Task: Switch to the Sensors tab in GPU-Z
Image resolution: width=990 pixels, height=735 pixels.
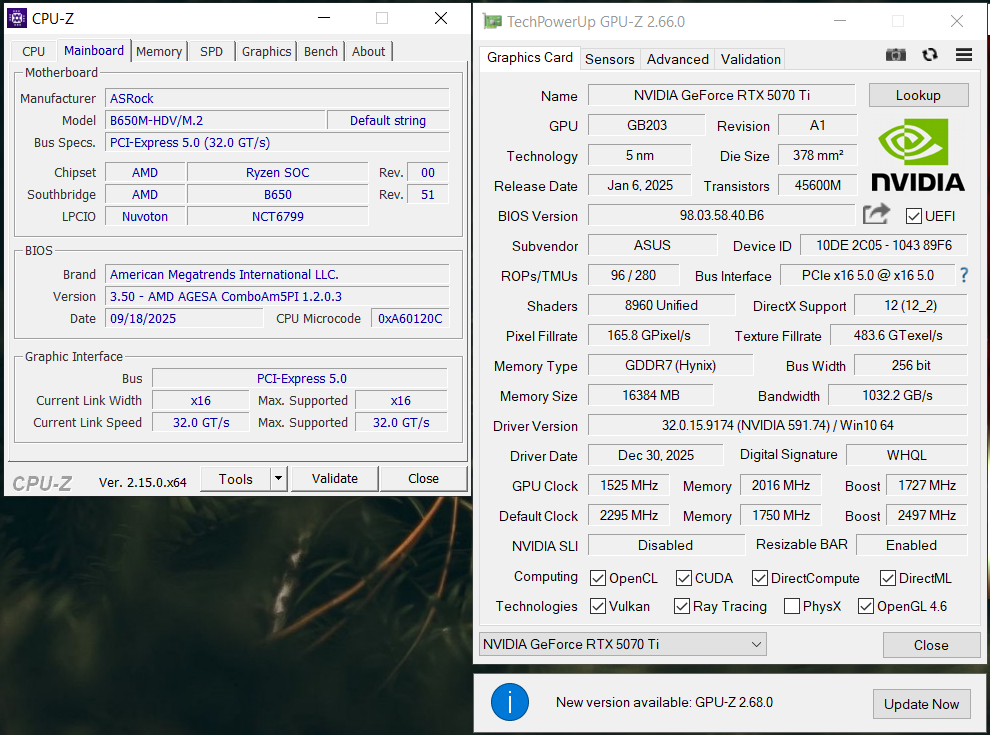Action: 609,59
